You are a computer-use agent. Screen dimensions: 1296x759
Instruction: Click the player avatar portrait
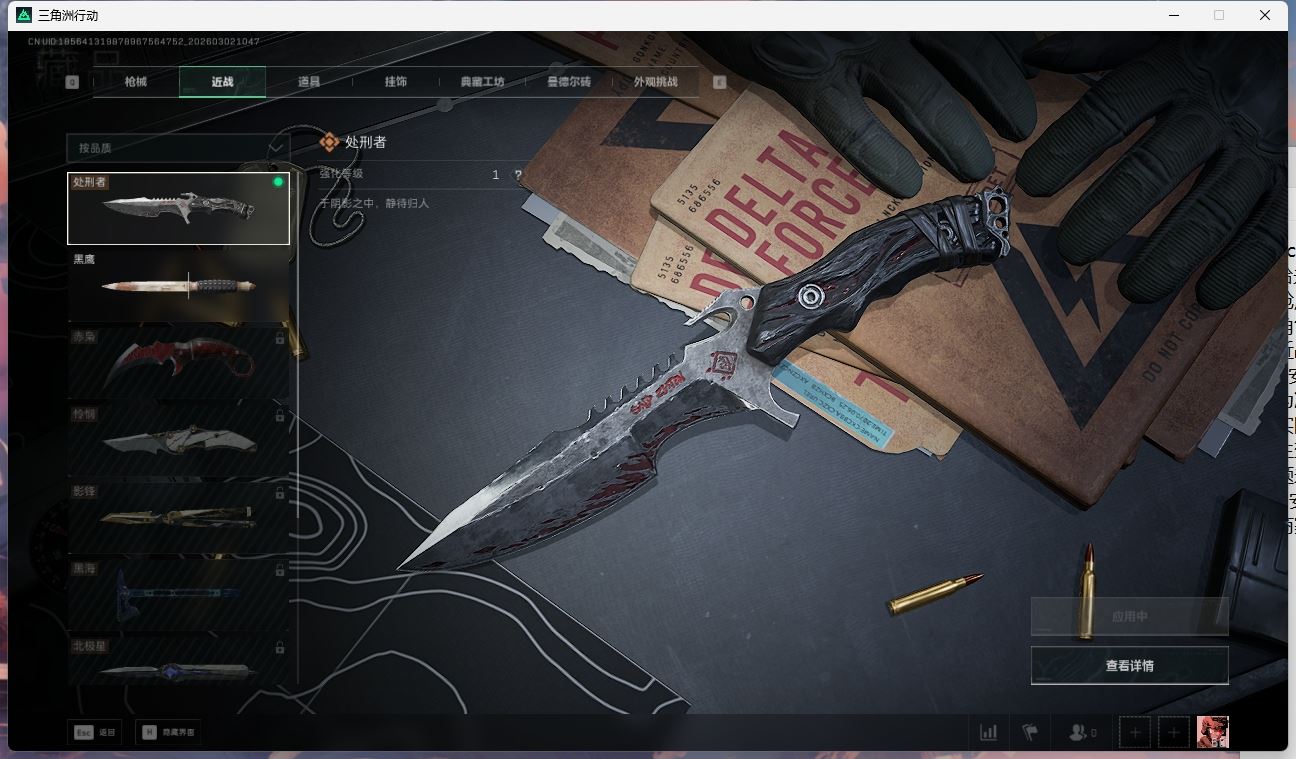1212,732
